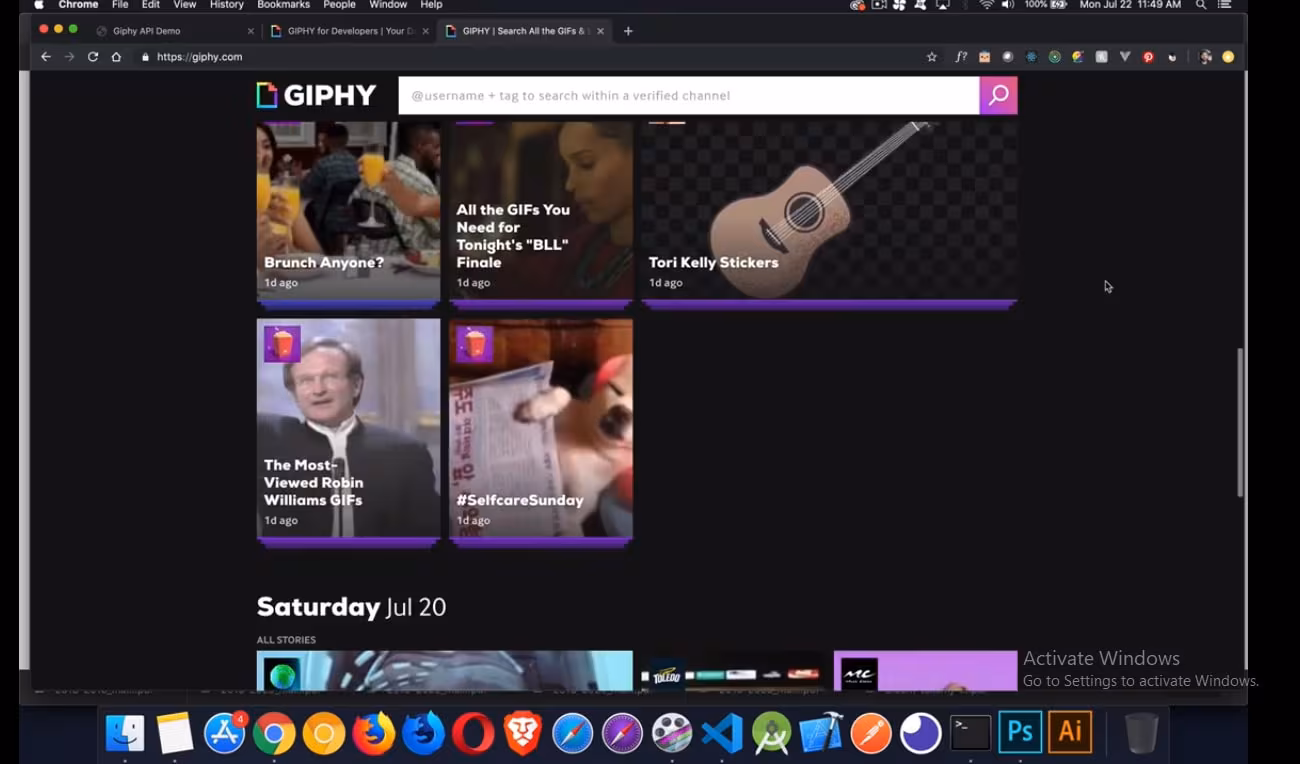Click the browser forward arrow
1300x764 pixels.
69,57
